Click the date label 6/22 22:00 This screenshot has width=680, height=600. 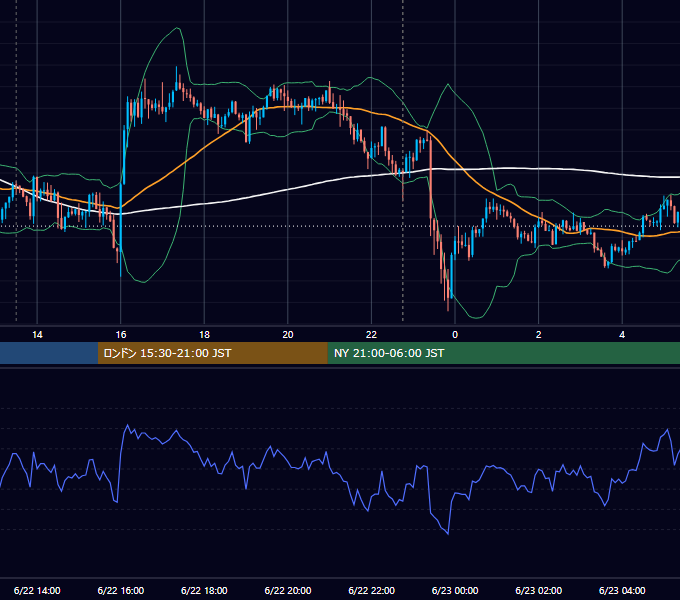click(x=372, y=590)
